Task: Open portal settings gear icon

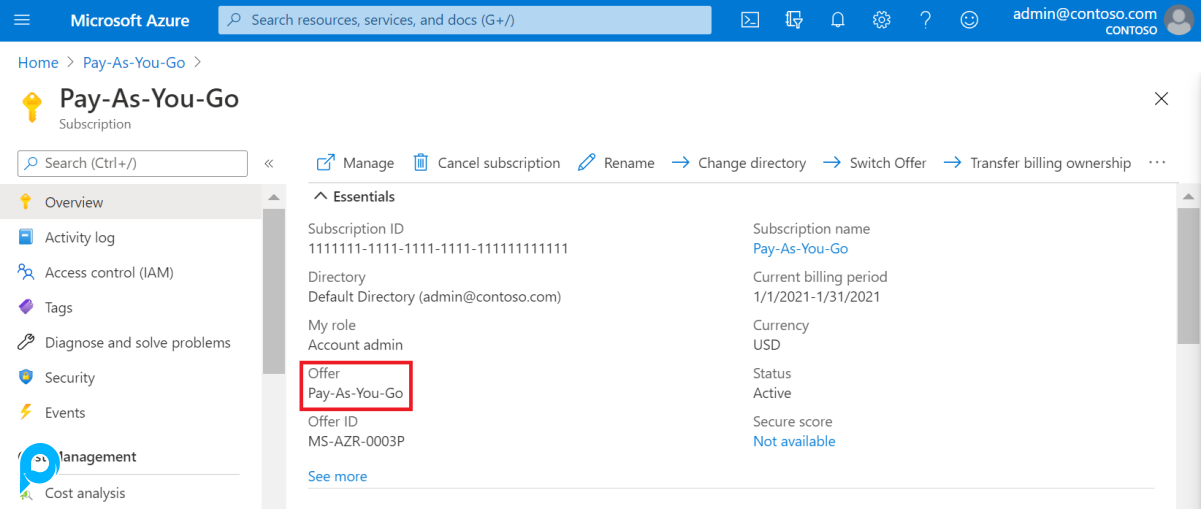Action: point(881,20)
